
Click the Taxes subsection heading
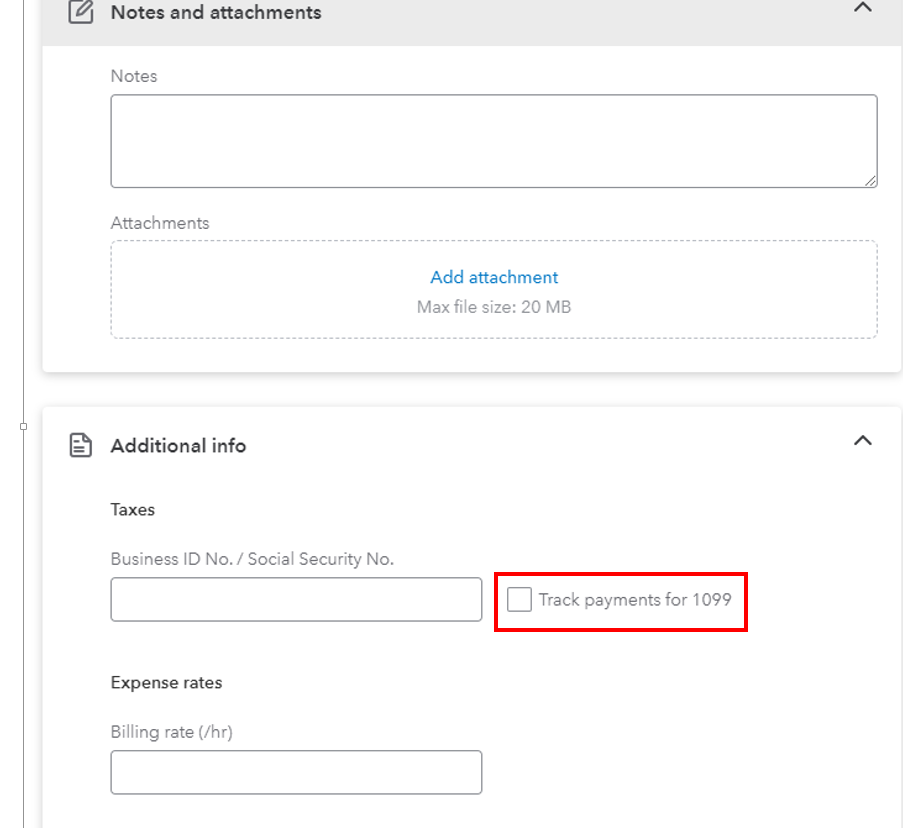[132, 510]
